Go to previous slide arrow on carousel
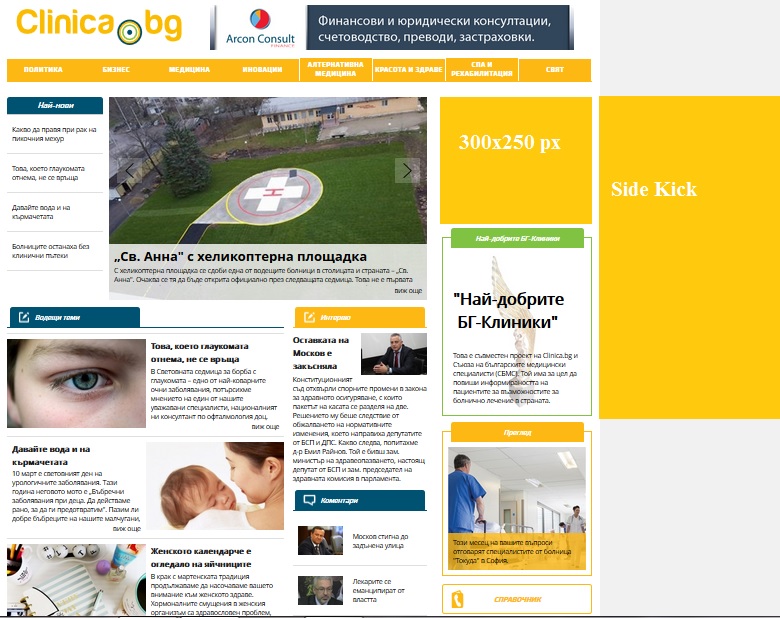Screen dimensions: 780x618 coord(129,170)
